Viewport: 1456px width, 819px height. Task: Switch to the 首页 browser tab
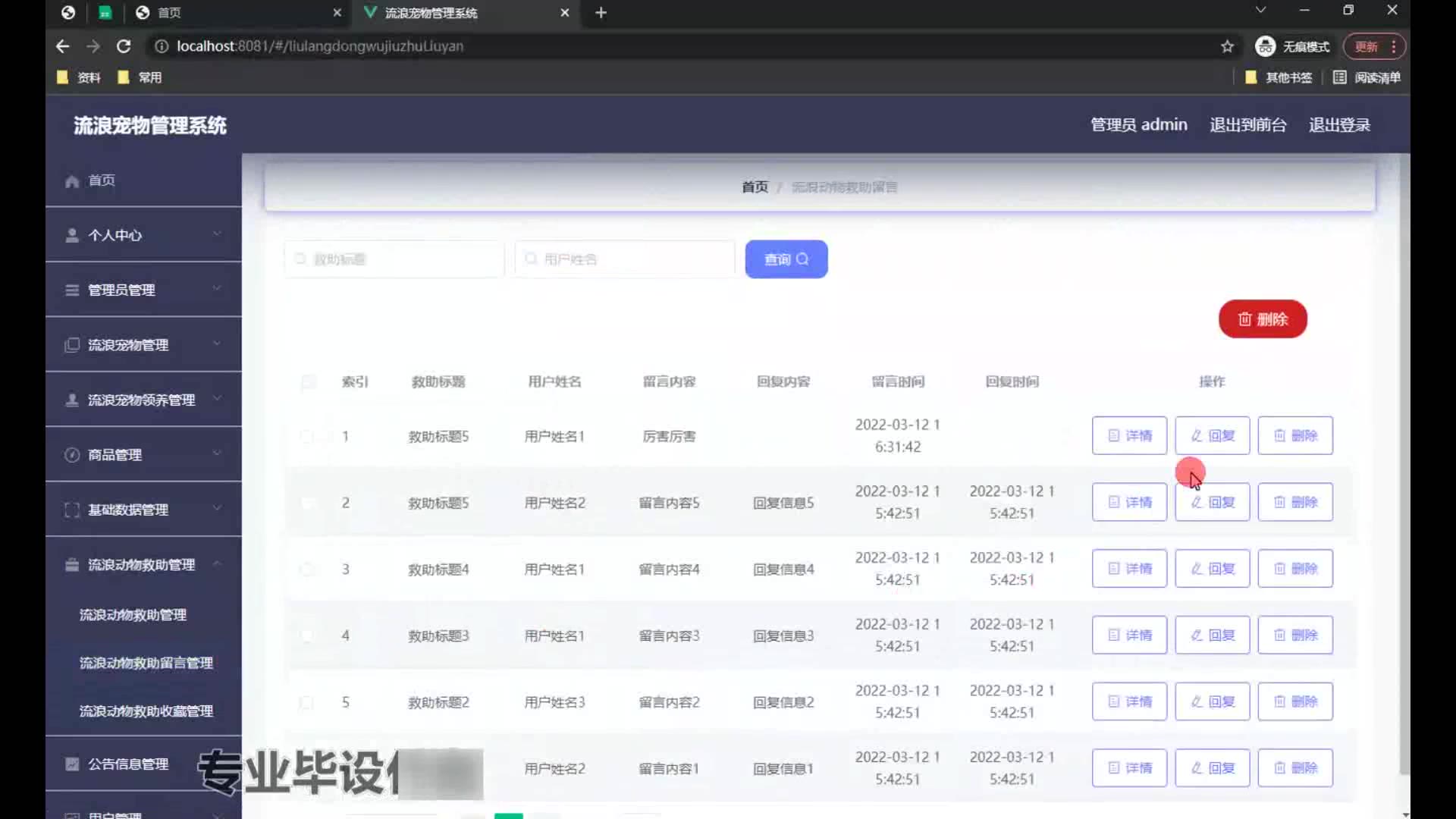169,13
